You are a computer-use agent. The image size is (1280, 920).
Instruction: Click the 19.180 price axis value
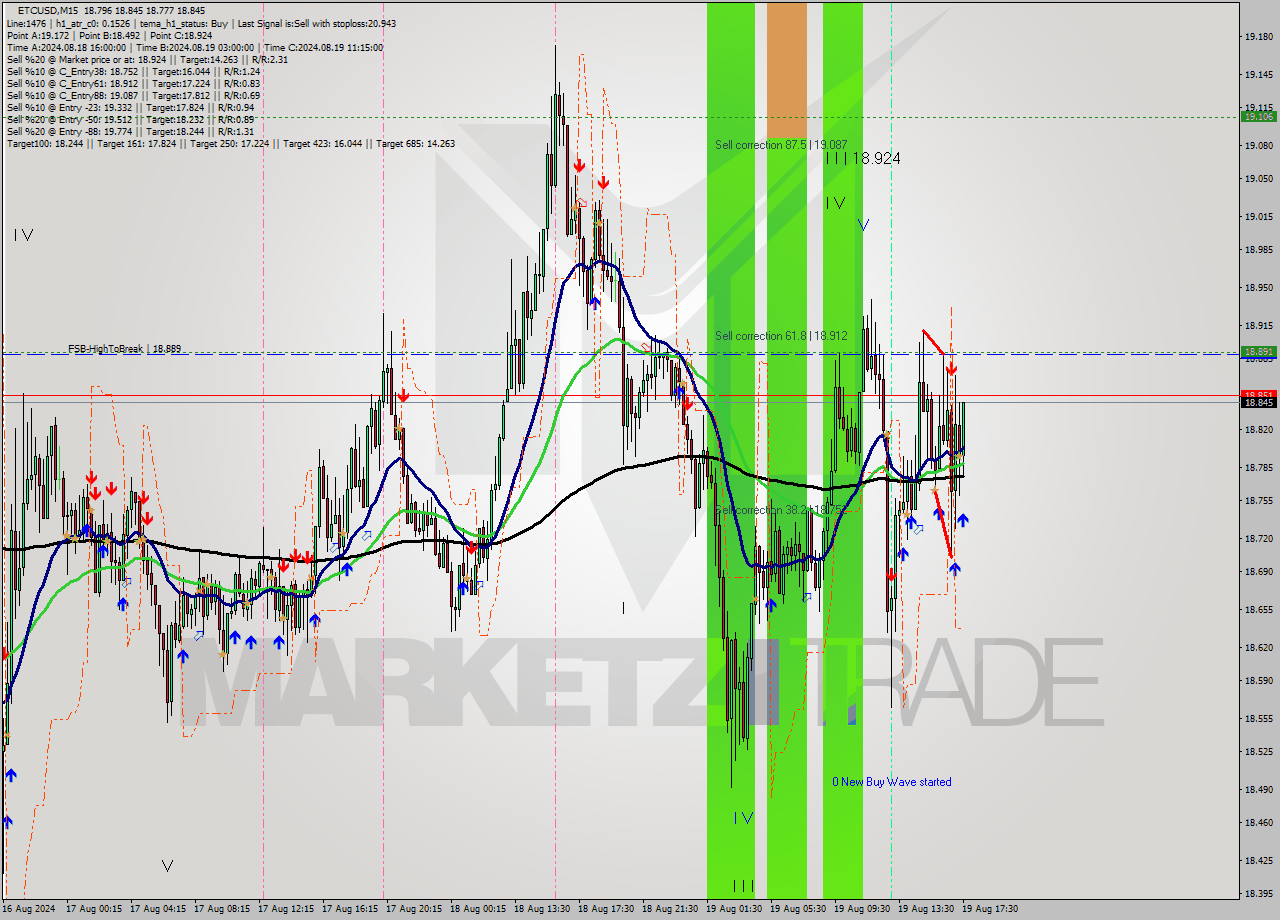1257,37
